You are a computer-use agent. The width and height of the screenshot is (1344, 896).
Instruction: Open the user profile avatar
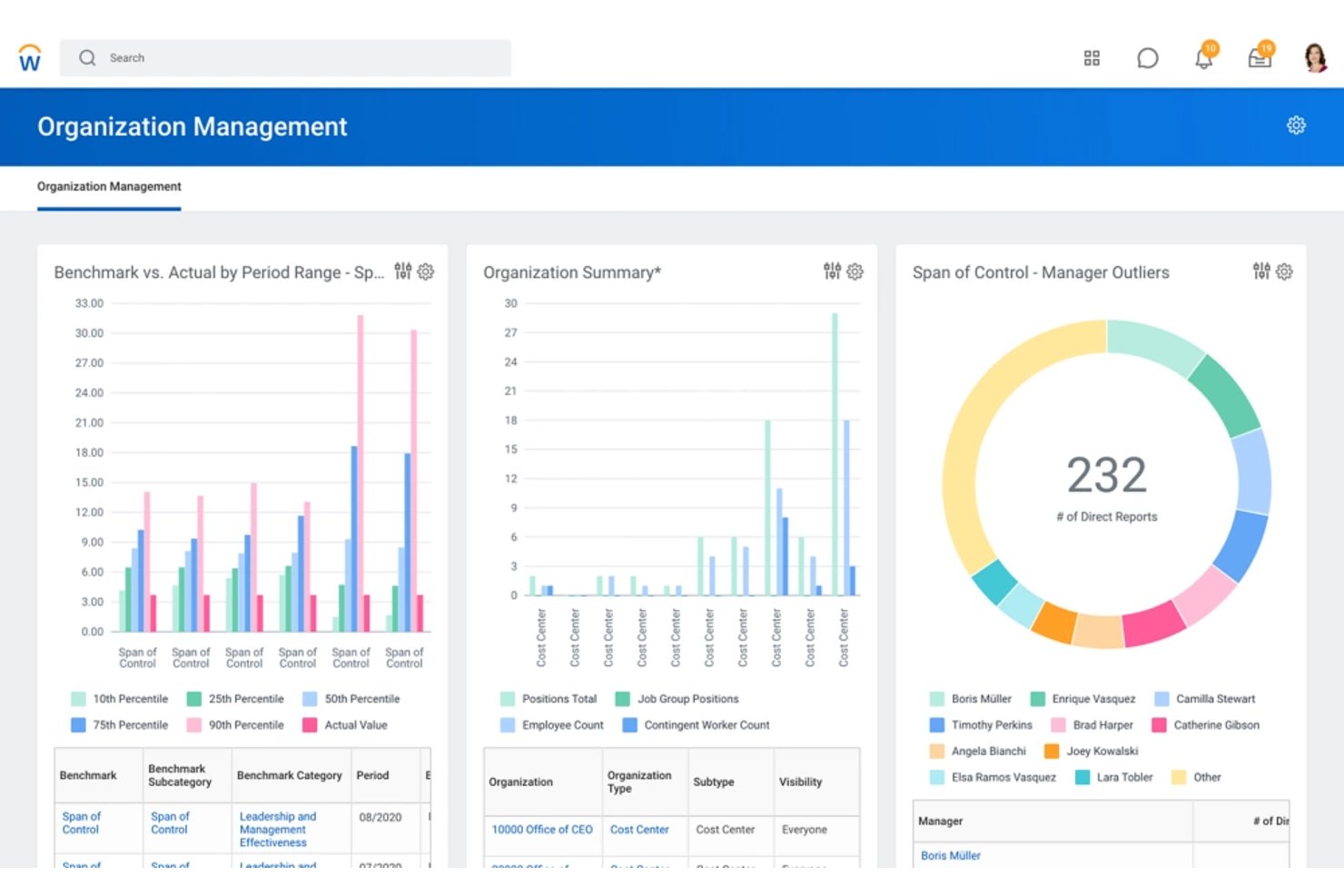[1315, 58]
